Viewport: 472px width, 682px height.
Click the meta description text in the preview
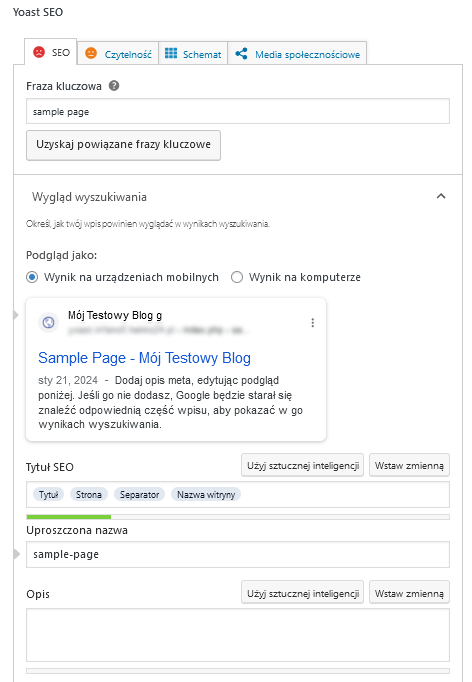tap(171, 402)
